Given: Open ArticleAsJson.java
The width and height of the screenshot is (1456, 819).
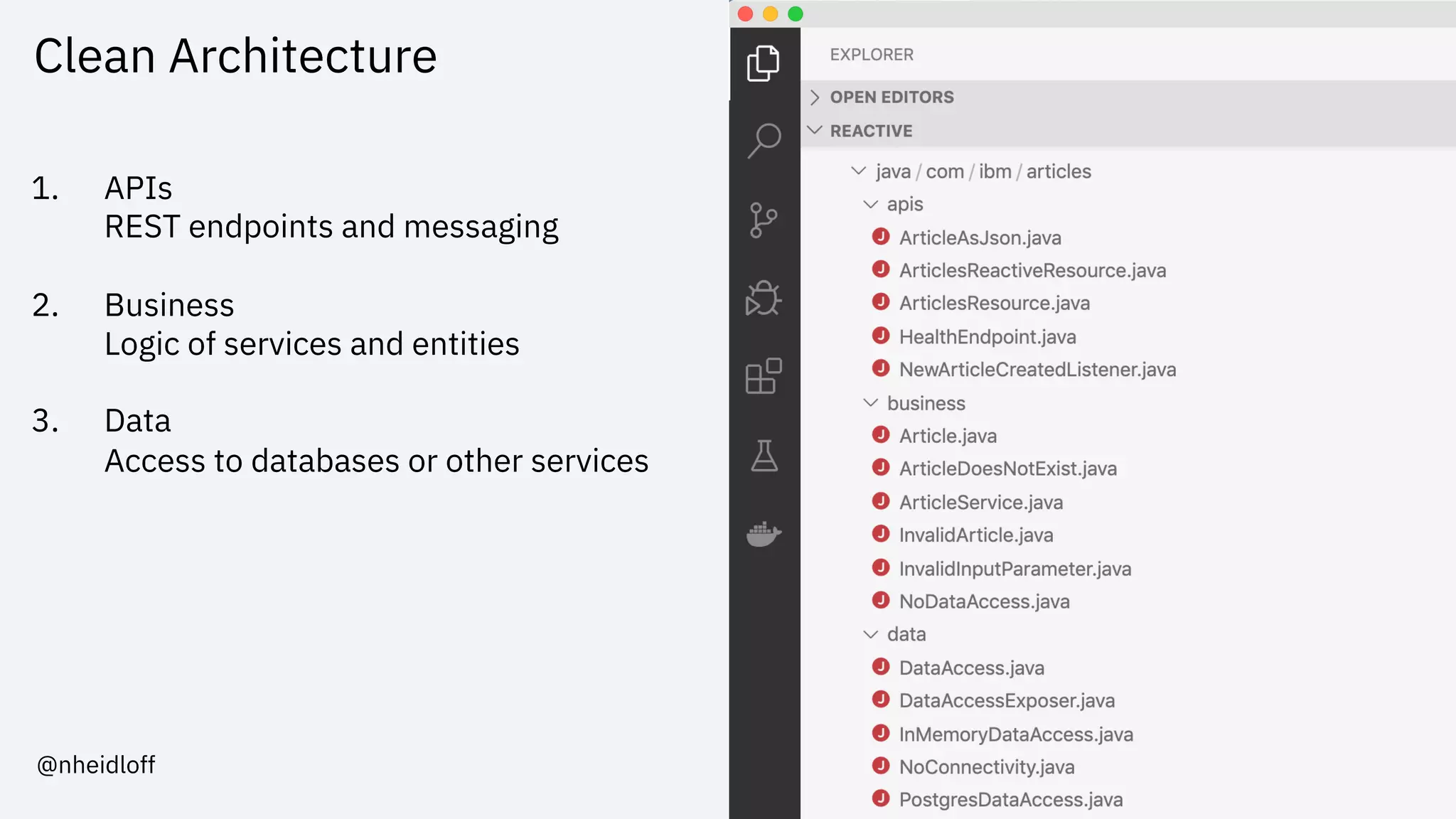Looking at the screenshot, I should tap(980, 237).
